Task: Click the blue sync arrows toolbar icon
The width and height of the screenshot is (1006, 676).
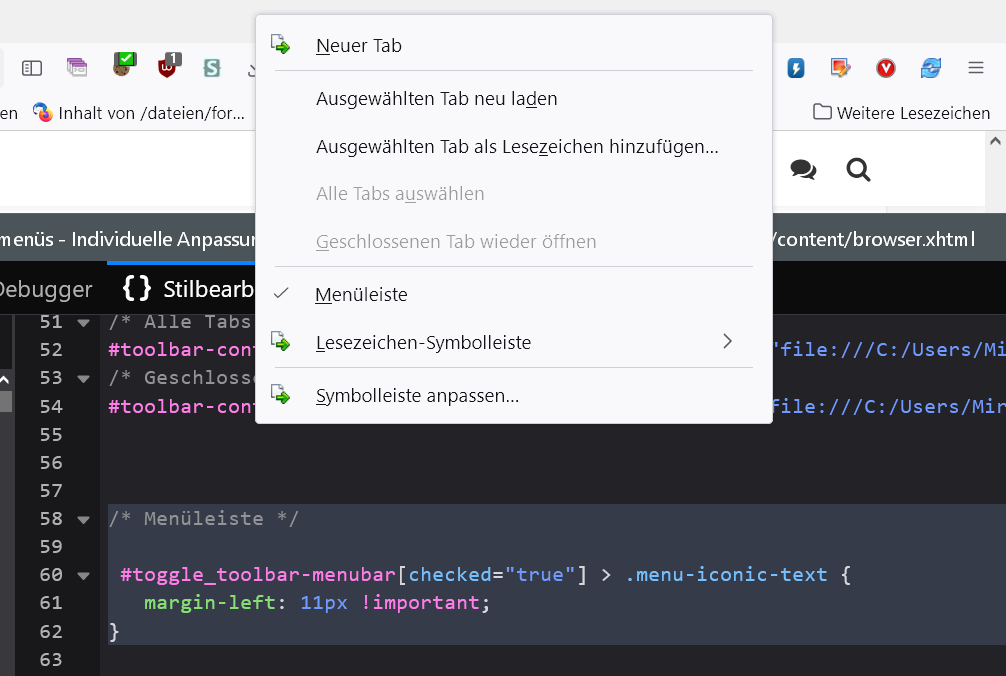Action: point(931,68)
